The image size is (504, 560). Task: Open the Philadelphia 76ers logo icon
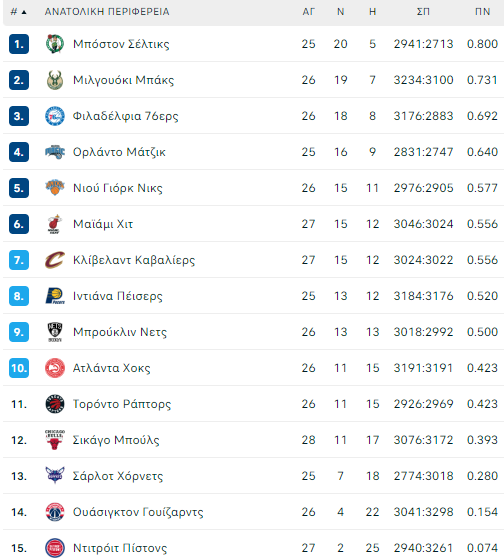pos(55,116)
